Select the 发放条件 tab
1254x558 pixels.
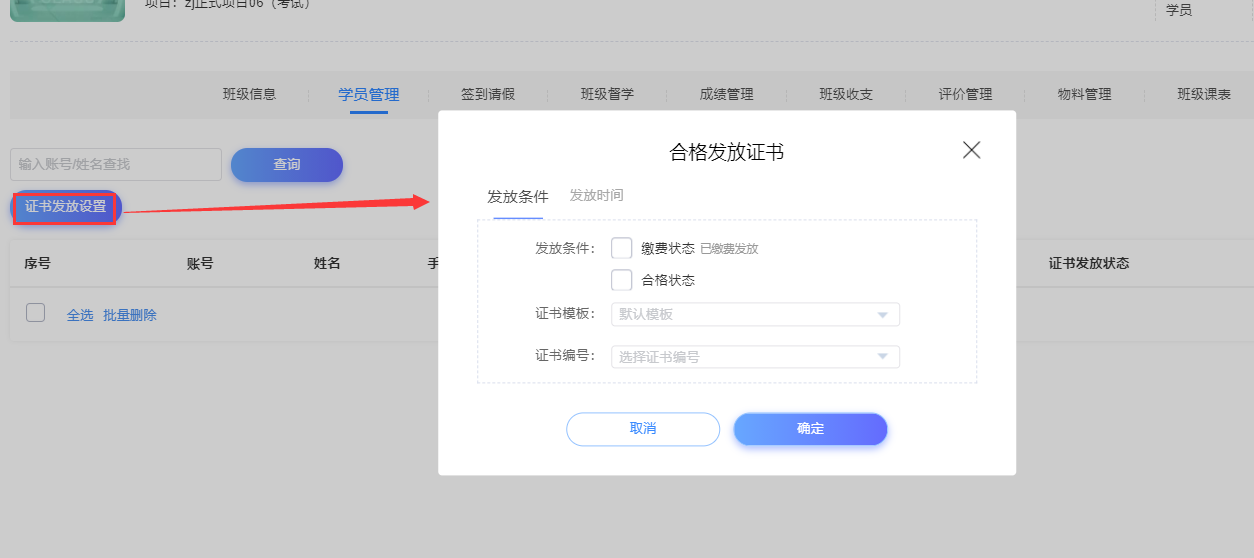tap(517, 197)
